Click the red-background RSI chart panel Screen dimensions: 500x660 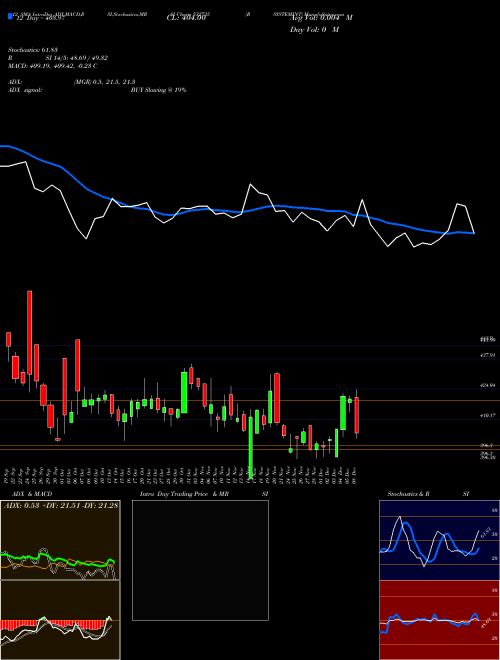pos(439,620)
